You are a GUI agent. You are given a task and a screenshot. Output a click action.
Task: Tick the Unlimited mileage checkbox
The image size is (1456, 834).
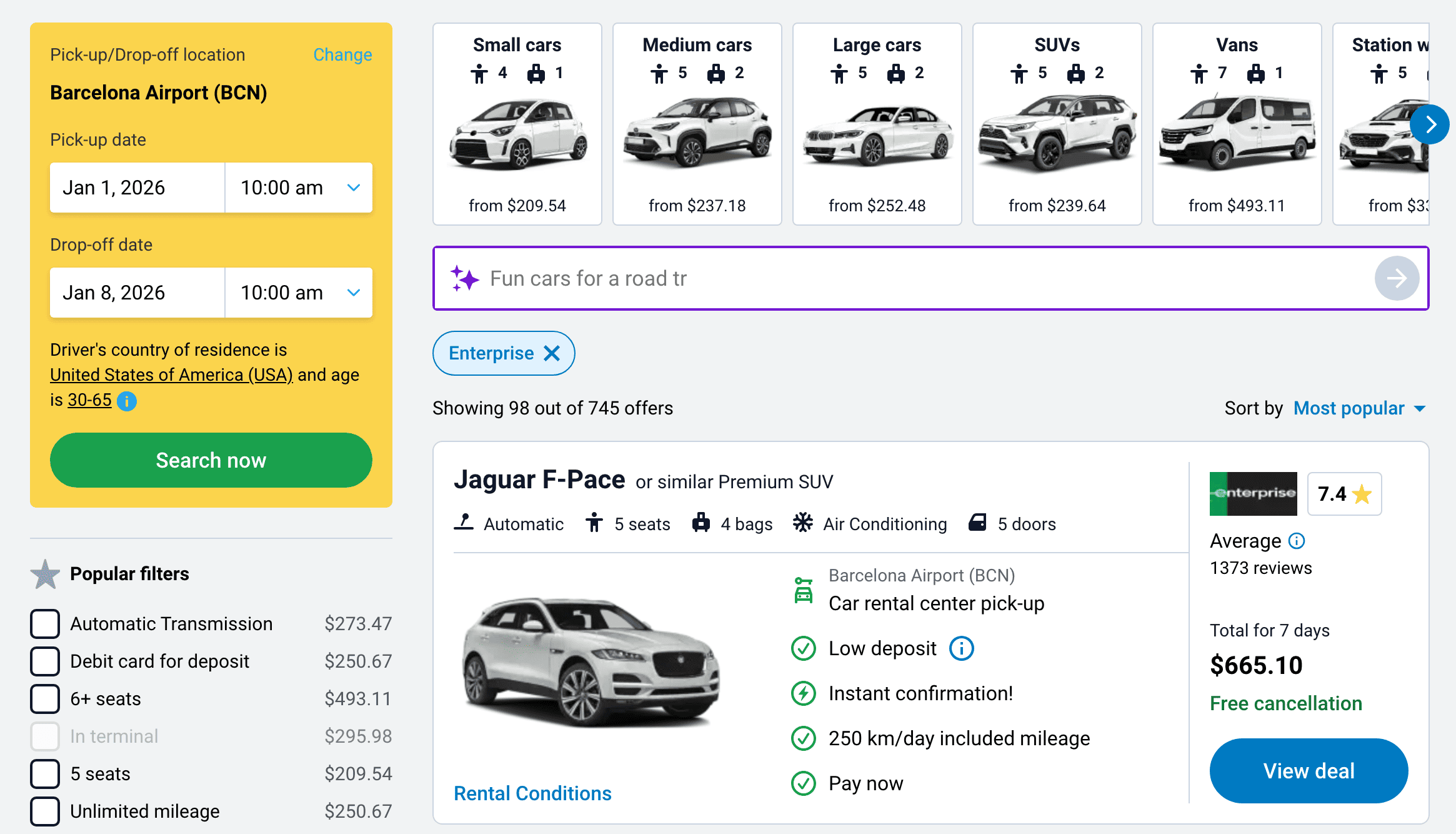click(x=45, y=811)
